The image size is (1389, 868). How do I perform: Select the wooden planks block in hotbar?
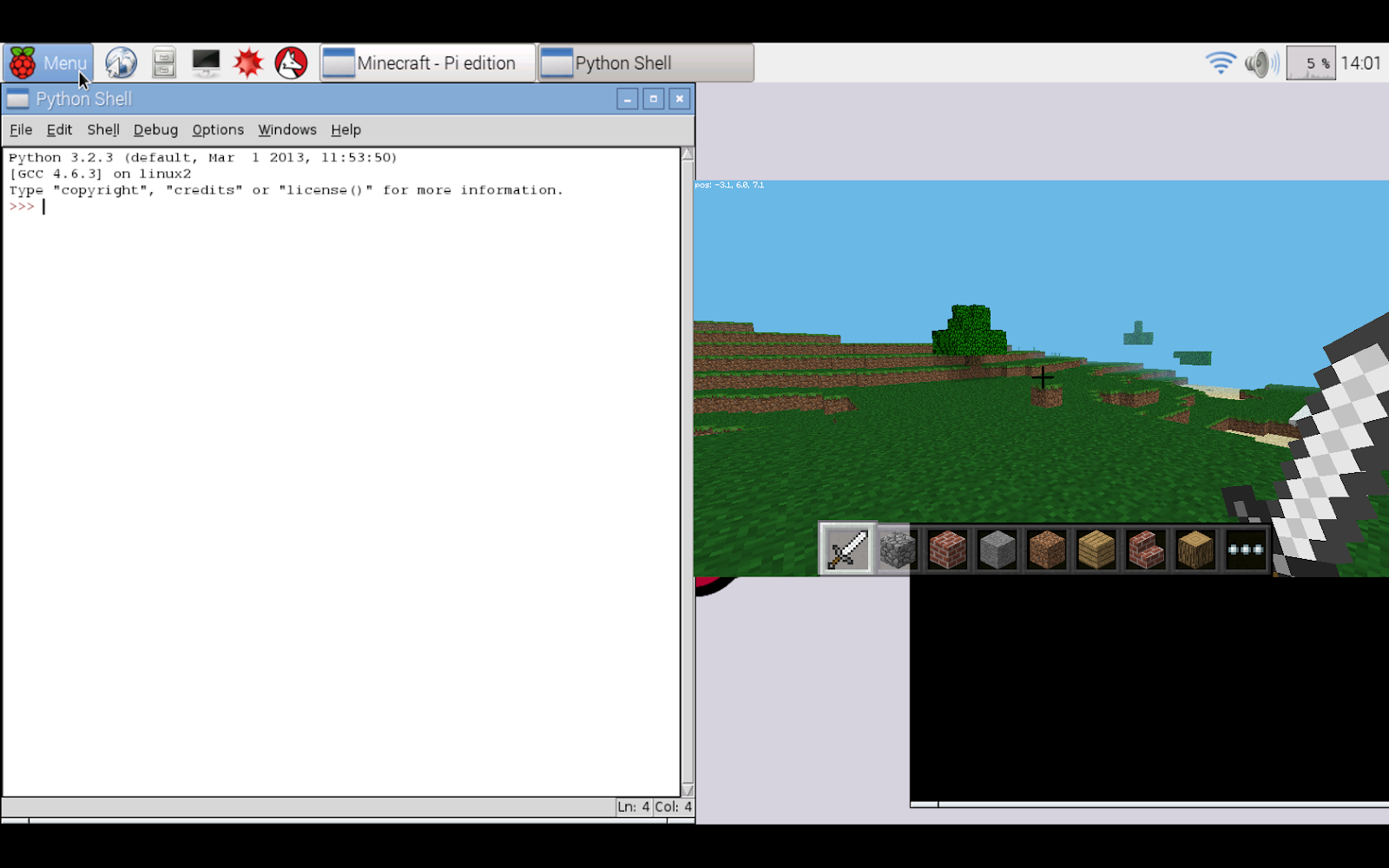point(1096,549)
